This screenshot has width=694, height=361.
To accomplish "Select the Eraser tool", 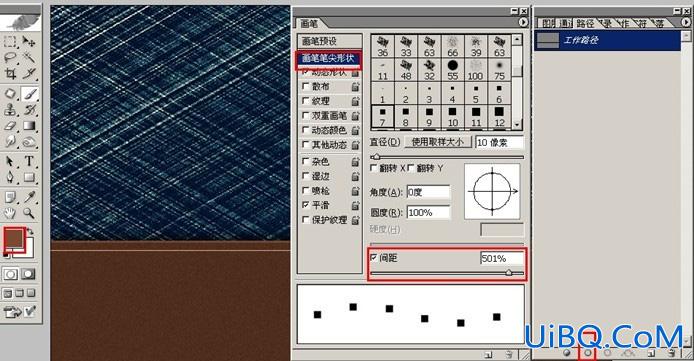I will (x=10, y=126).
